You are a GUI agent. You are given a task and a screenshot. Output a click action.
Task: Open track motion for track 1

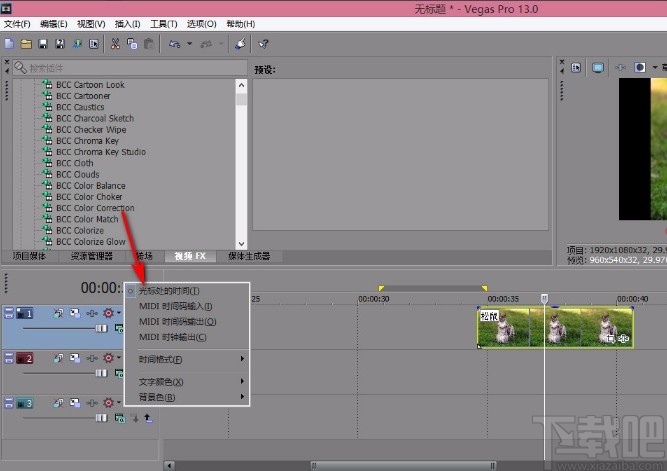click(x=75, y=314)
